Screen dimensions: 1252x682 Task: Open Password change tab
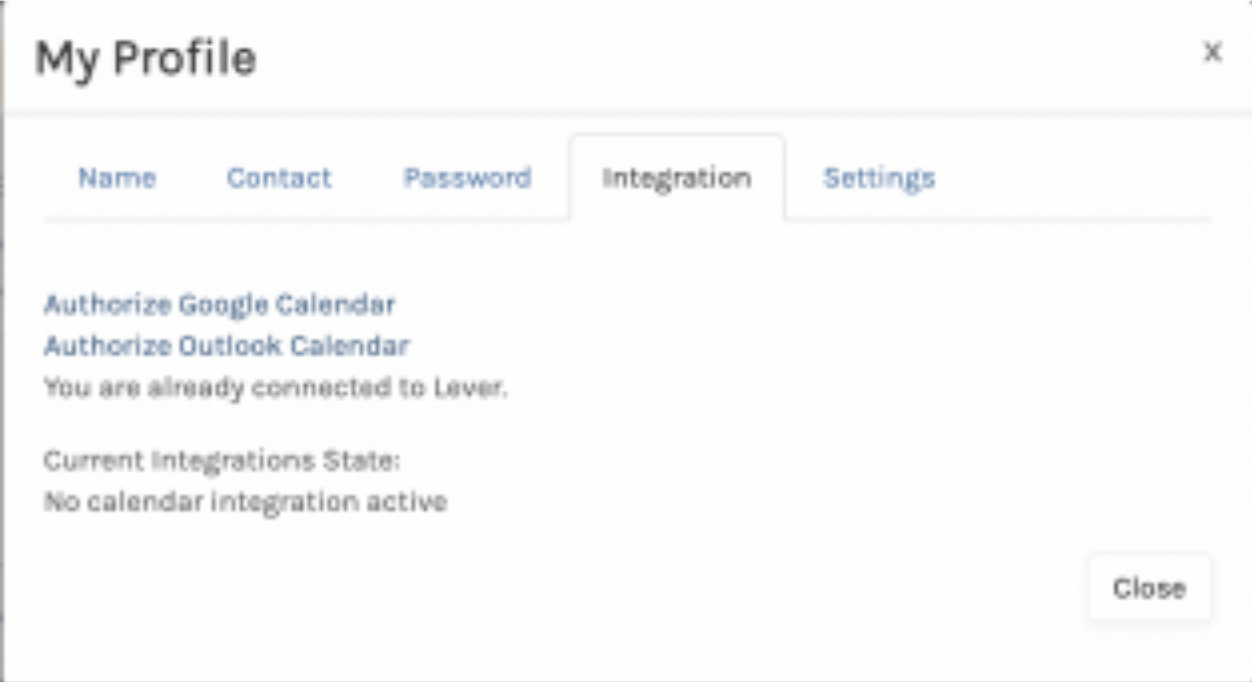click(x=467, y=178)
